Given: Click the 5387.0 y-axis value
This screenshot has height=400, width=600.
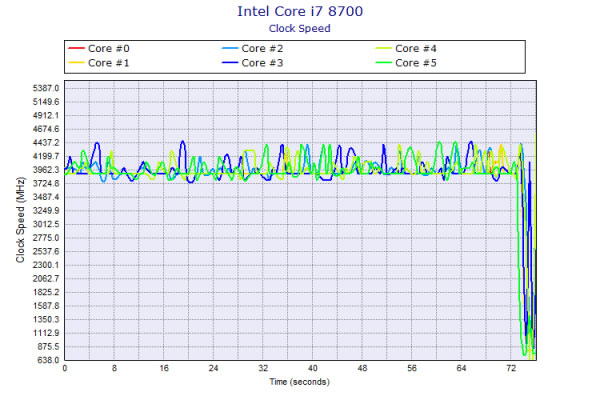Looking at the screenshot, I should tap(46, 88).
